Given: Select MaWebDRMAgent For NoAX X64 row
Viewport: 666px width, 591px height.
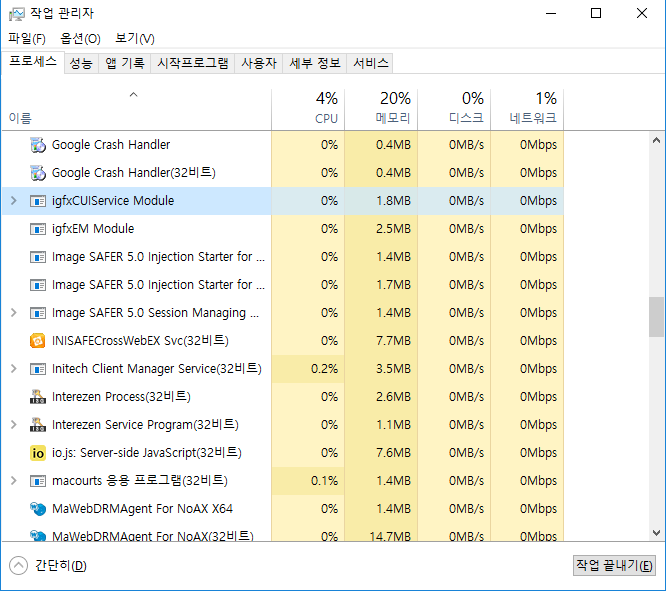Looking at the screenshot, I should pos(282,509).
